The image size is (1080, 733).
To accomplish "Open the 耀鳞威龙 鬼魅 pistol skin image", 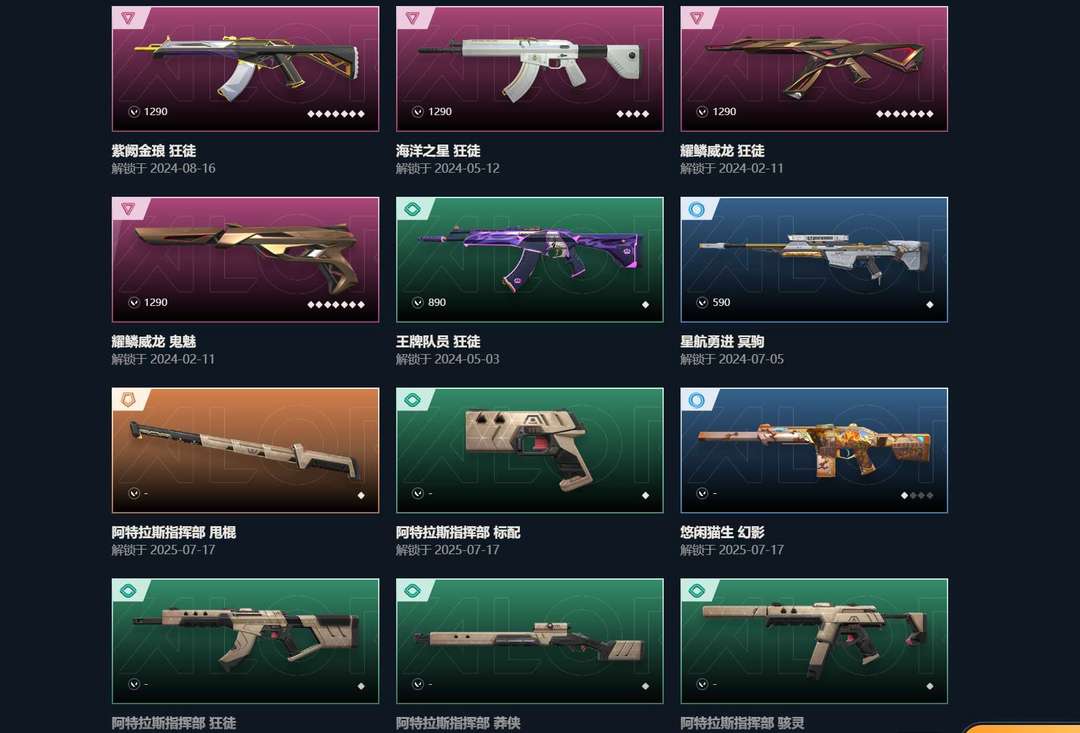I will 245,255.
